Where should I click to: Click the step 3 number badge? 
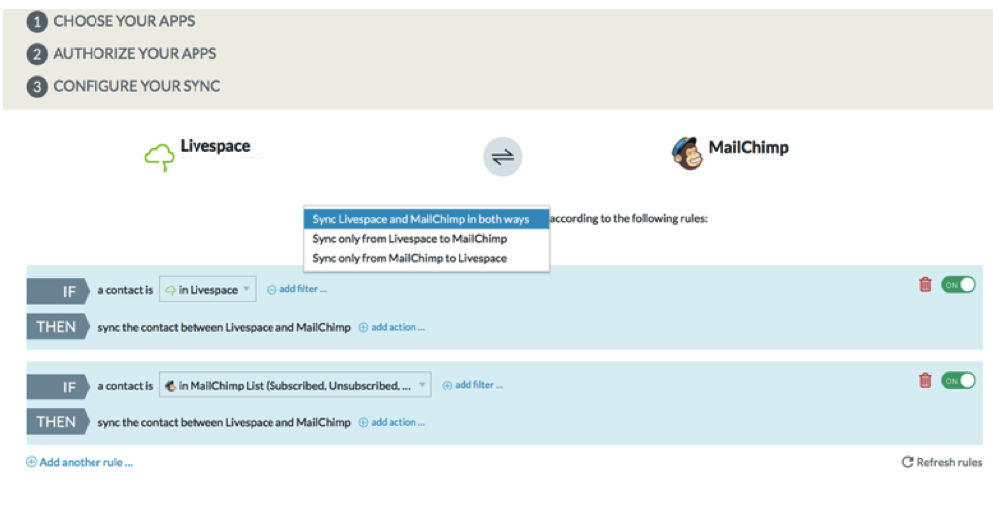pyautogui.click(x=37, y=87)
